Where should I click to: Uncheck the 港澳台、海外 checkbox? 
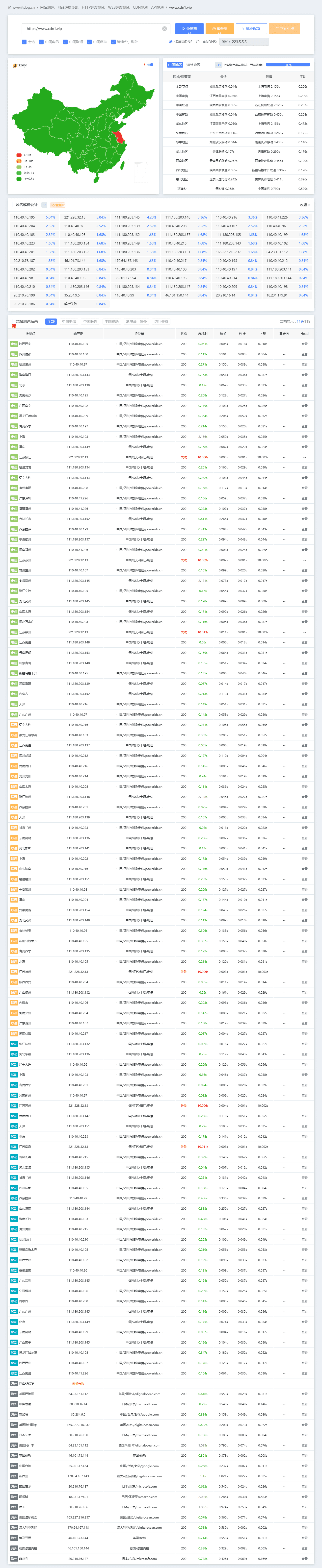click(113, 42)
